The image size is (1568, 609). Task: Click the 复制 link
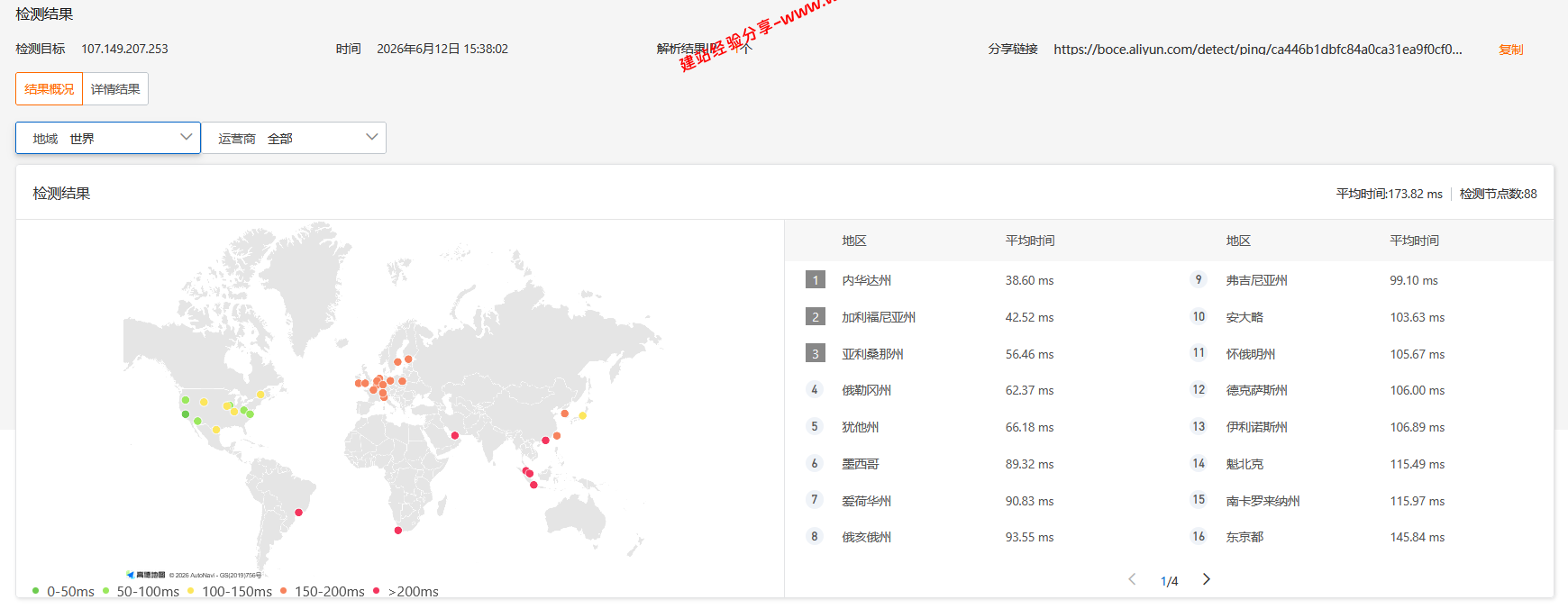(x=1510, y=50)
